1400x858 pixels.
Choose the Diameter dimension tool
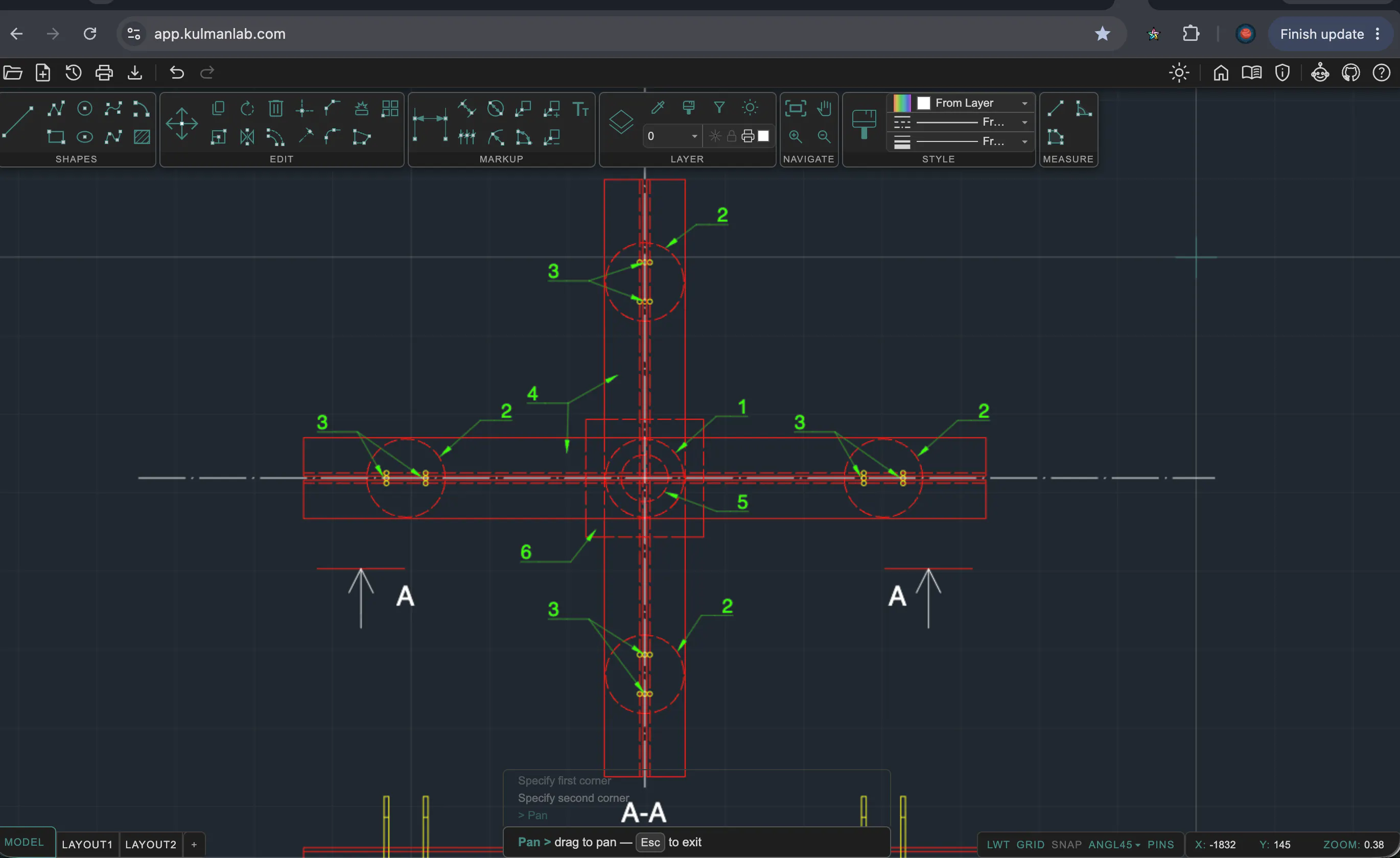pyautogui.click(x=496, y=108)
